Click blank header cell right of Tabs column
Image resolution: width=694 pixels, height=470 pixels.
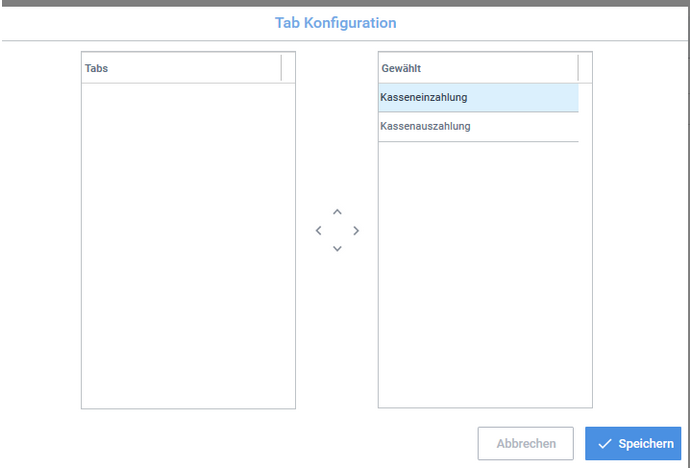tap(289, 68)
